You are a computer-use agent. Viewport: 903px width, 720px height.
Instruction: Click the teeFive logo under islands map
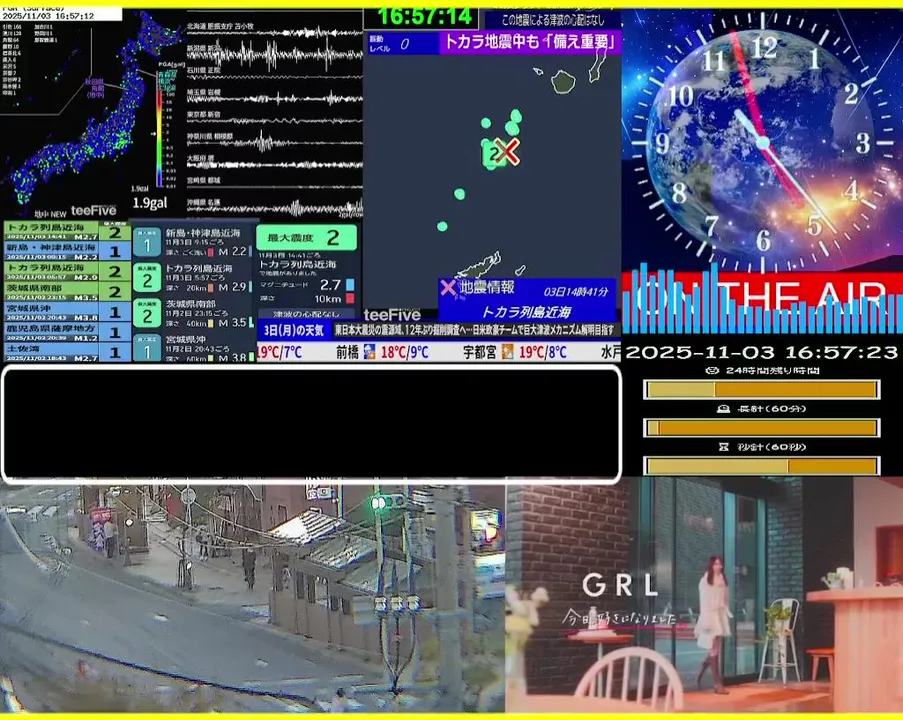pos(392,315)
